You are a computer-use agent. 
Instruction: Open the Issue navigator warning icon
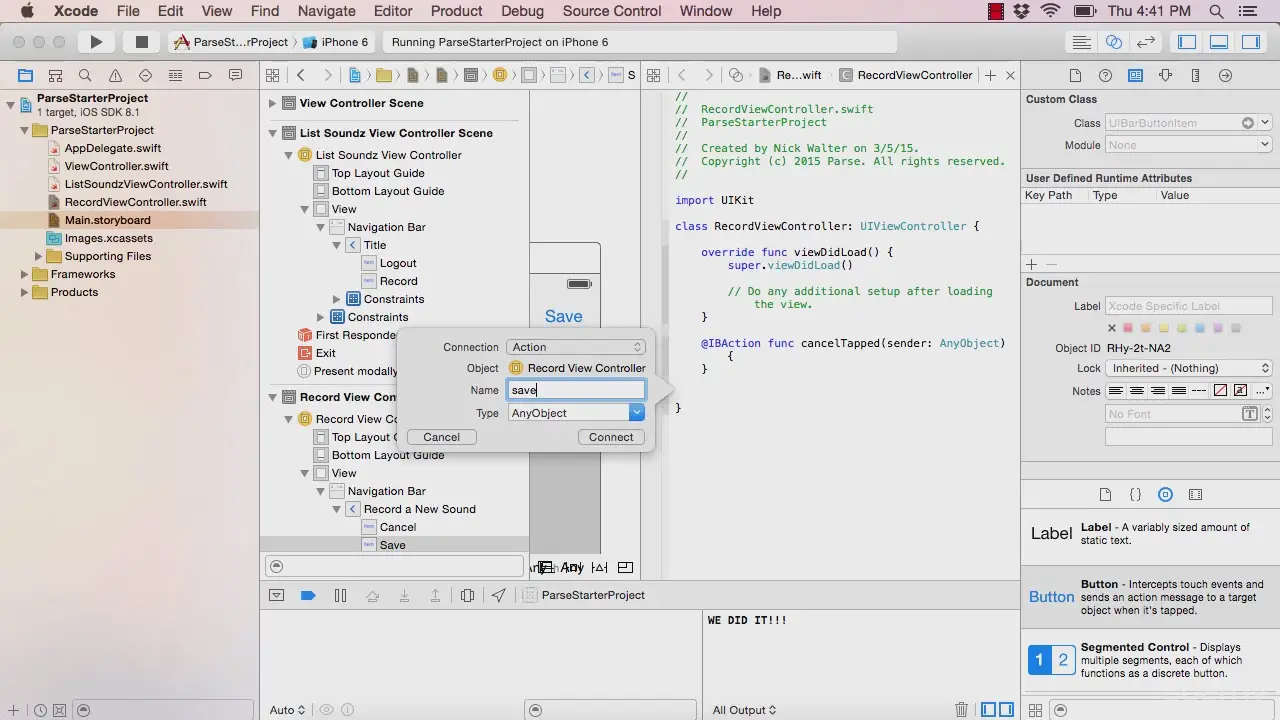click(x=115, y=75)
